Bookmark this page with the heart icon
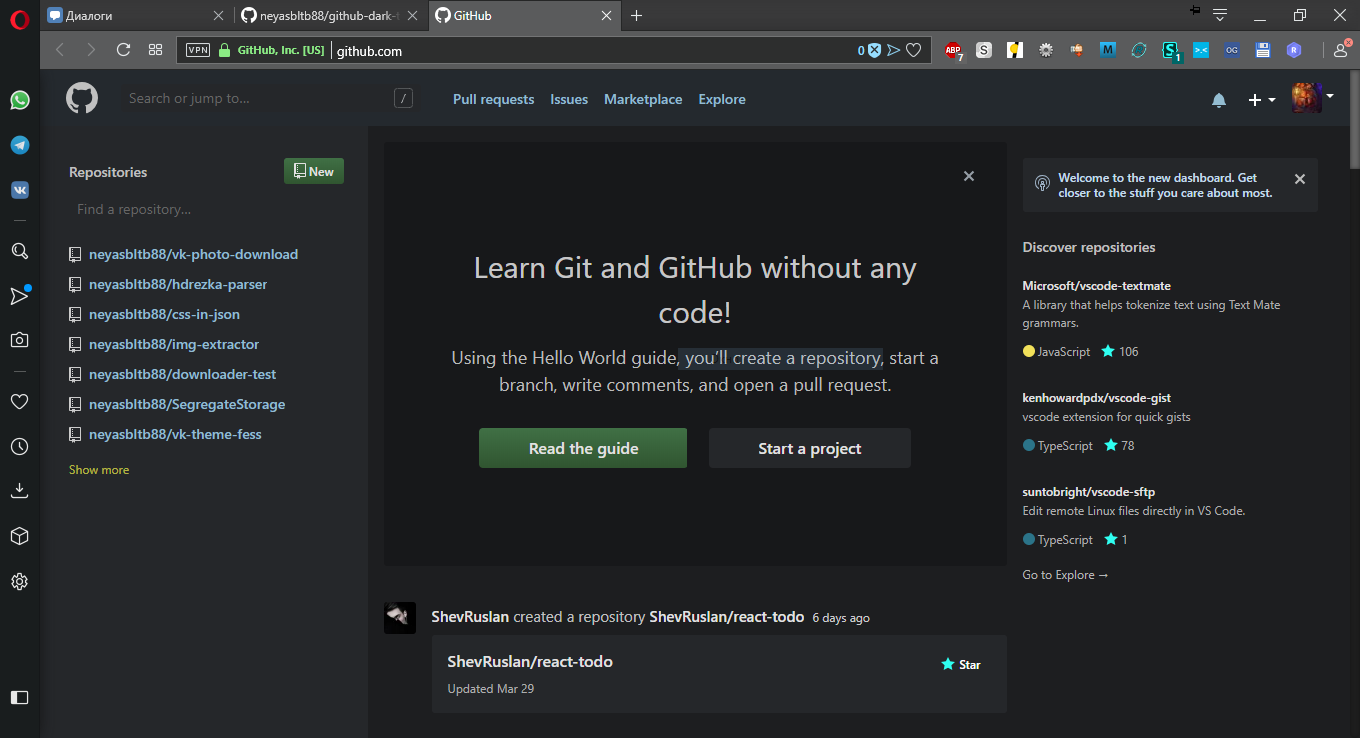Screen dimensions: 1360x738 click(914, 50)
